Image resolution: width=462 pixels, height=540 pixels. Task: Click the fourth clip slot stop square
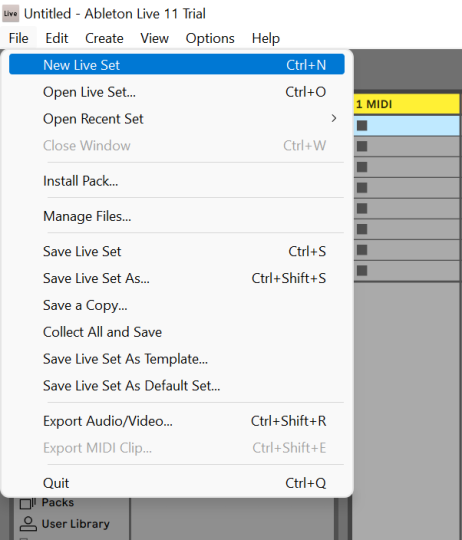tap(362, 188)
